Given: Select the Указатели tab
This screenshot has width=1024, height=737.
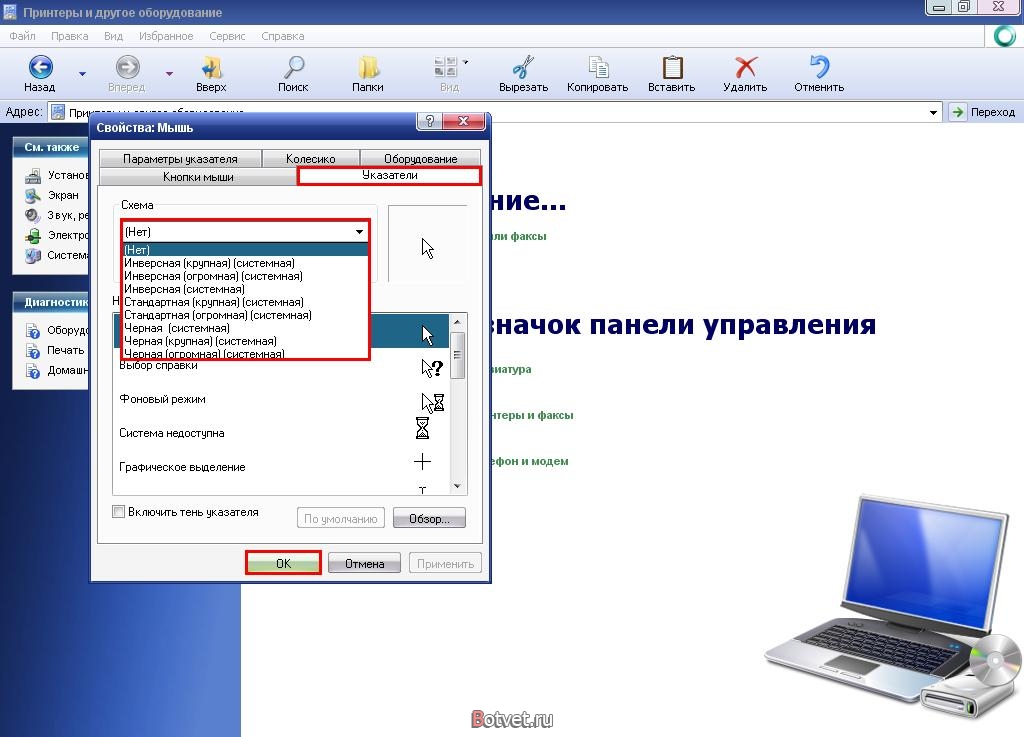Looking at the screenshot, I should coord(389,176).
